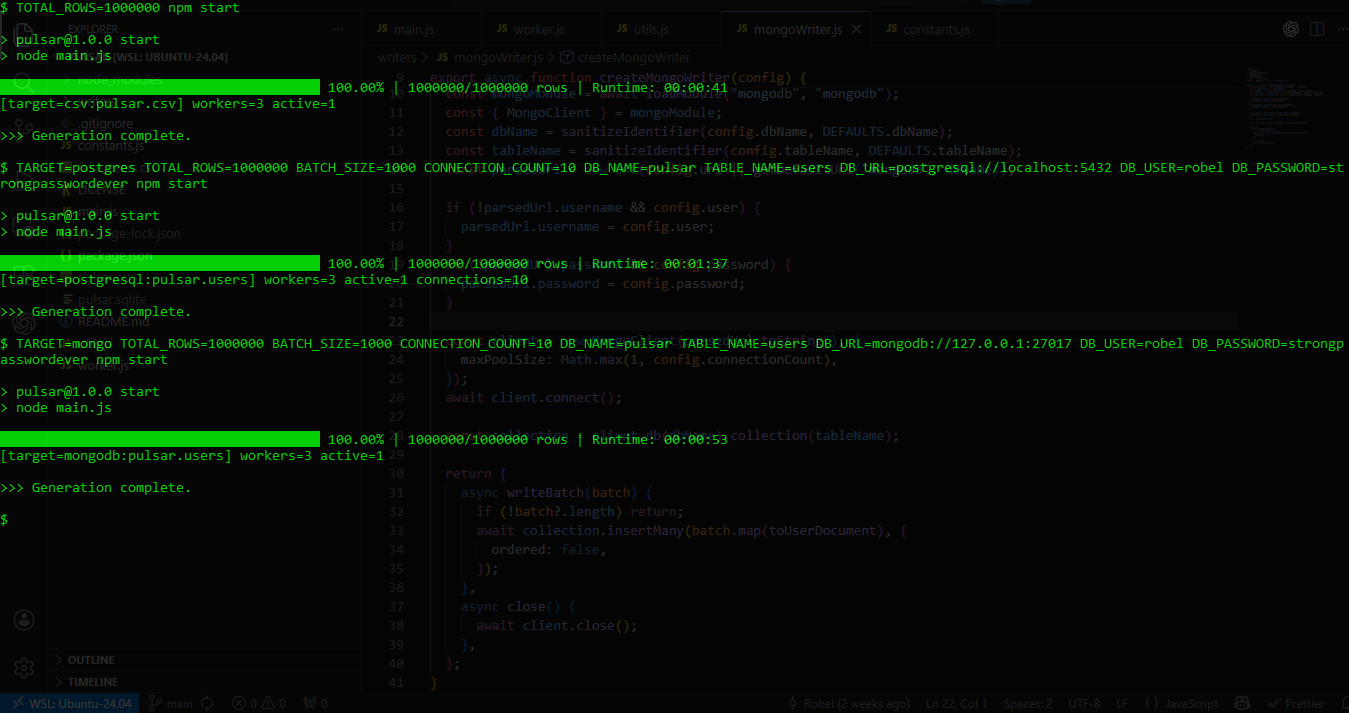Image resolution: width=1349 pixels, height=713 pixels.
Task: Click the LF end-of-line indicator
Action: (x=1122, y=703)
